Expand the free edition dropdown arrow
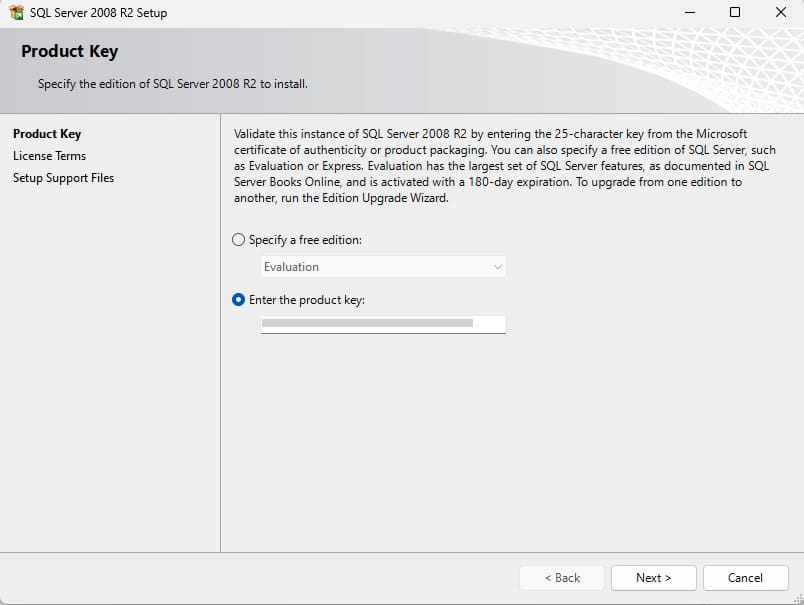 (x=497, y=267)
